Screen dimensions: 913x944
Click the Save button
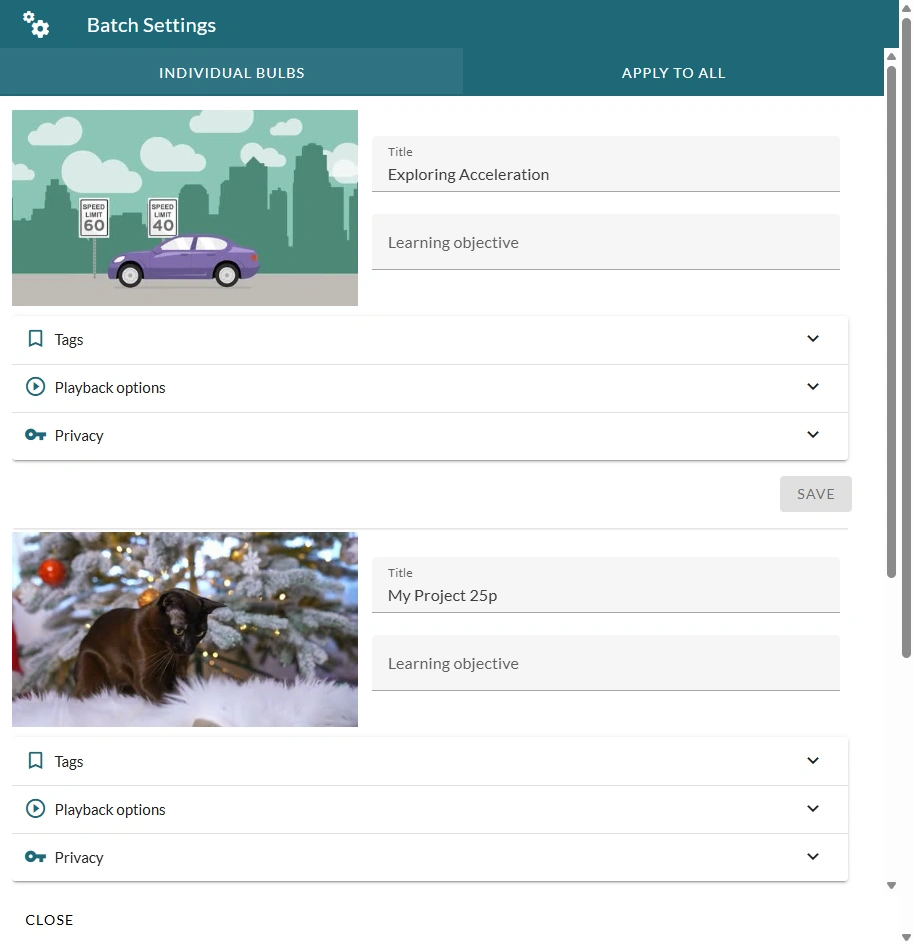816,494
